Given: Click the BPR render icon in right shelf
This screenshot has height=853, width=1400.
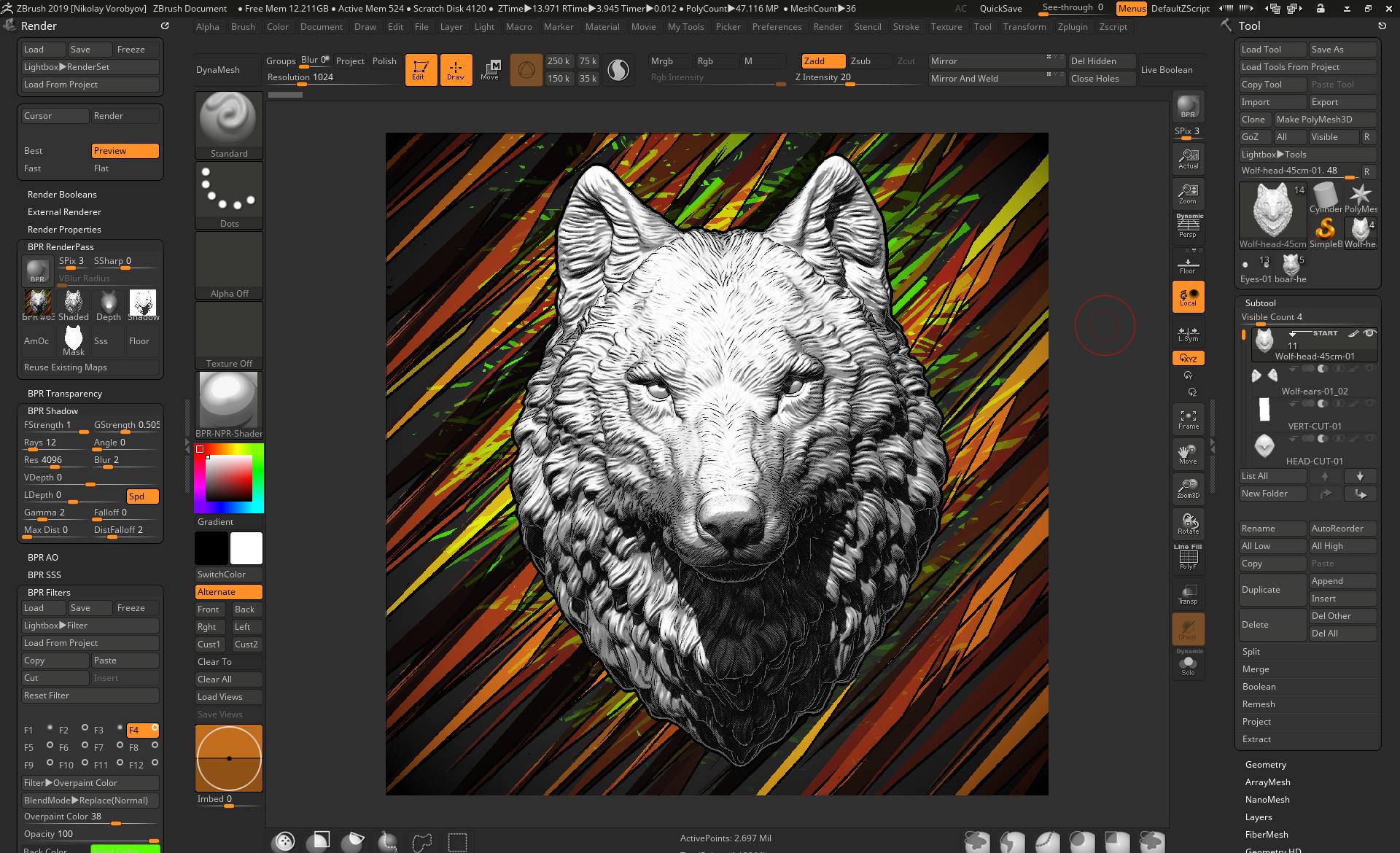Looking at the screenshot, I should pyautogui.click(x=1188, y=106).
